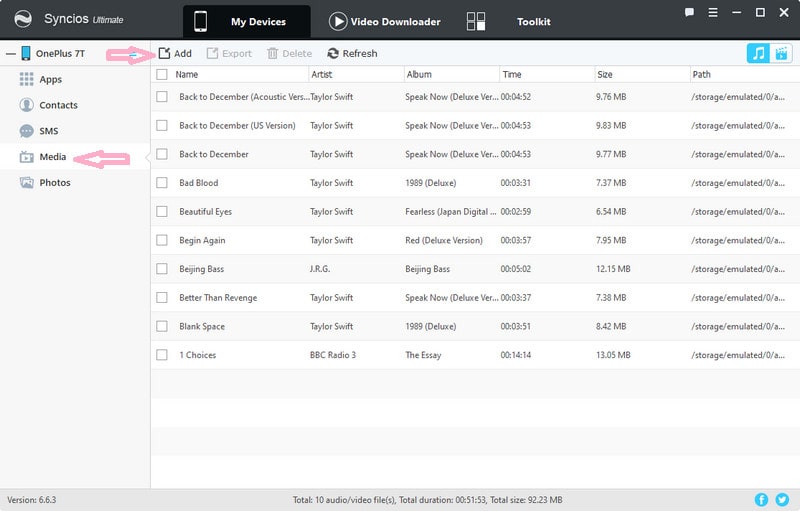Click the Export button
800x511 pixels.
pos(229,54)
